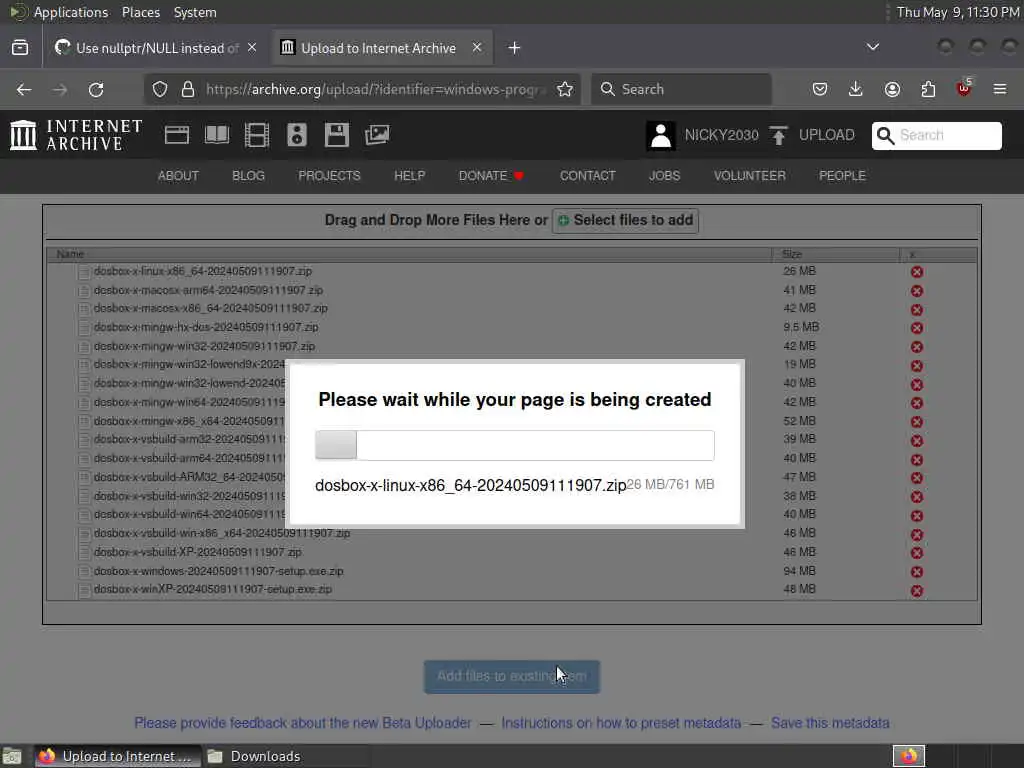Open the JOBS menu item
This screenshot has height=768, width=1024.
click(665, 176)
